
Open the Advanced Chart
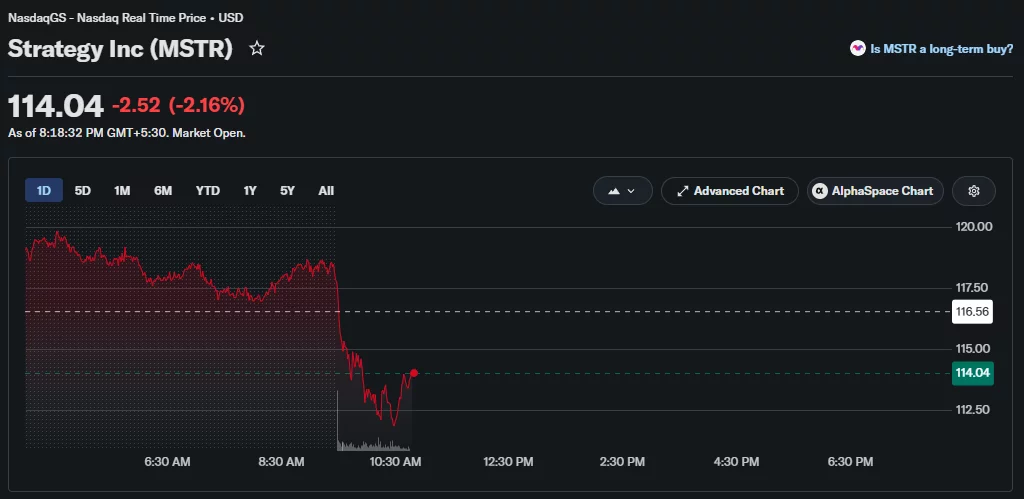click(729, 191)
